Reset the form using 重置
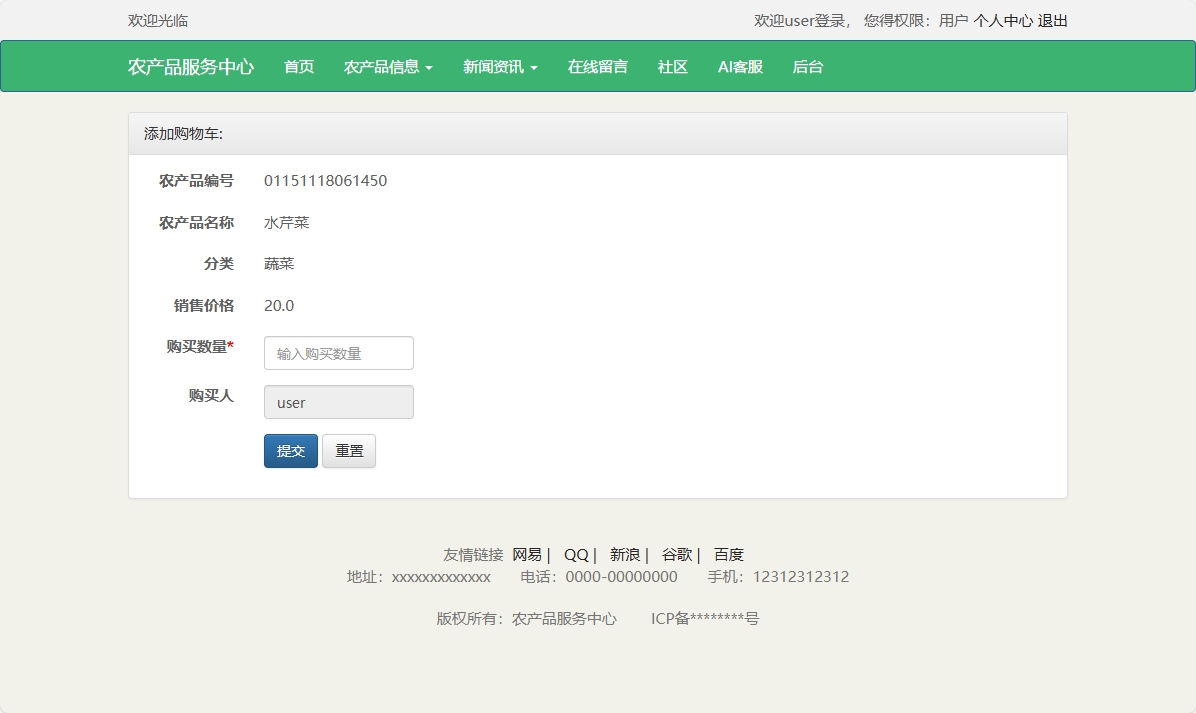The height and width of the screenshot is (713, 1196). [348, 451]
